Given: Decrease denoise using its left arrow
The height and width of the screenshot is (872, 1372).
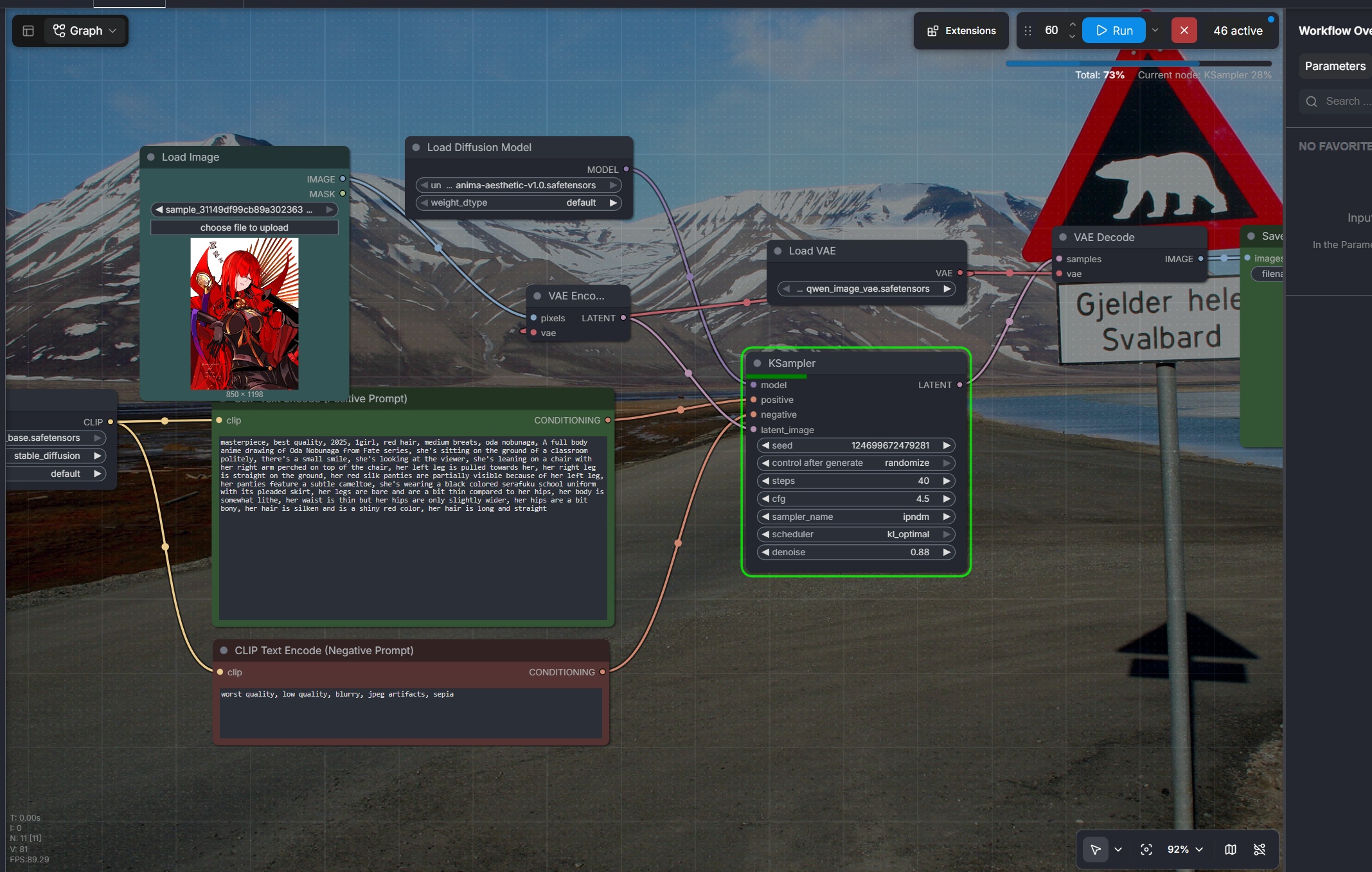Looking at the screenshot, I should [765, 552].
